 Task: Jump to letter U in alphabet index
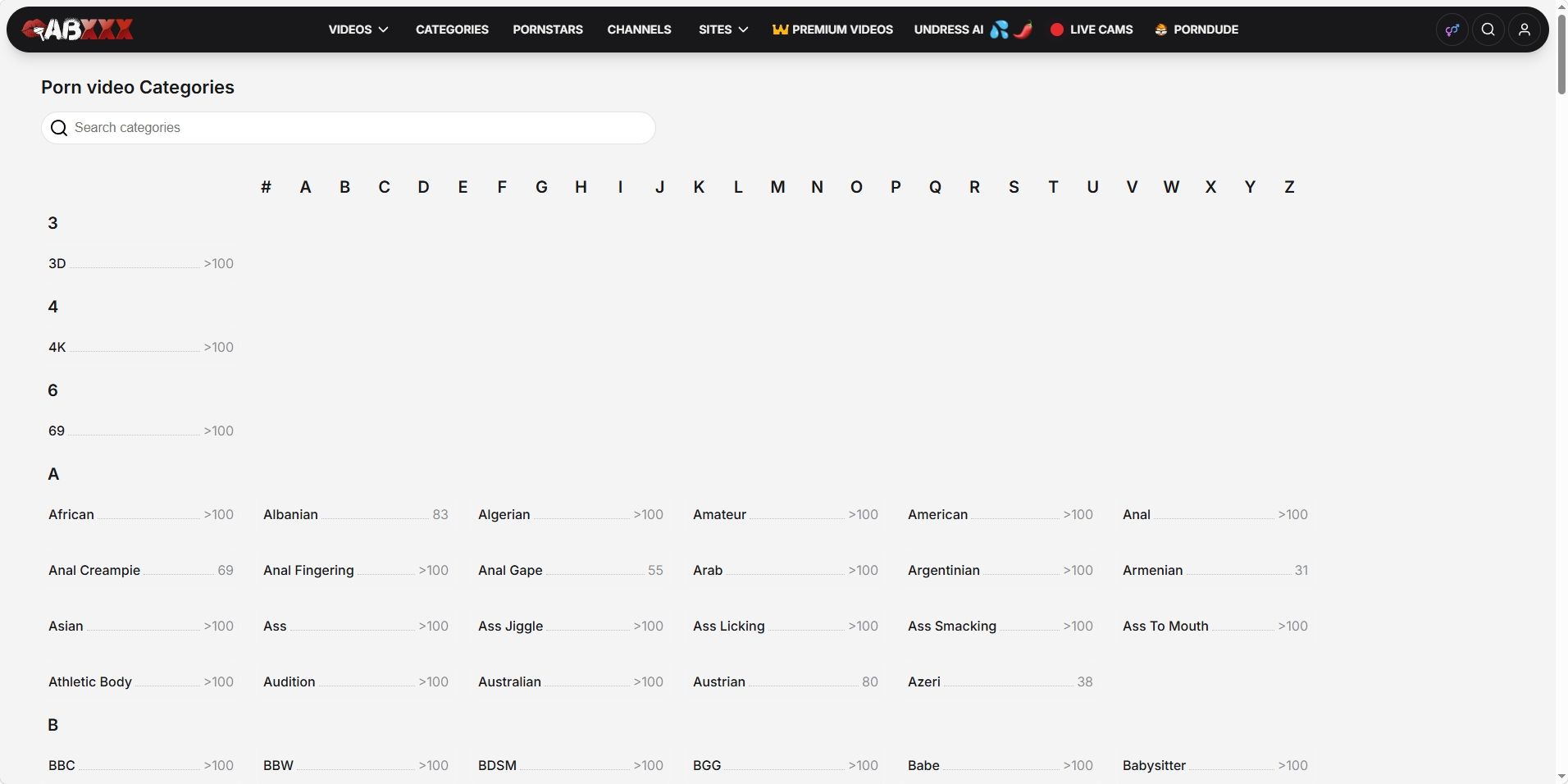(x=1092, y=187)
